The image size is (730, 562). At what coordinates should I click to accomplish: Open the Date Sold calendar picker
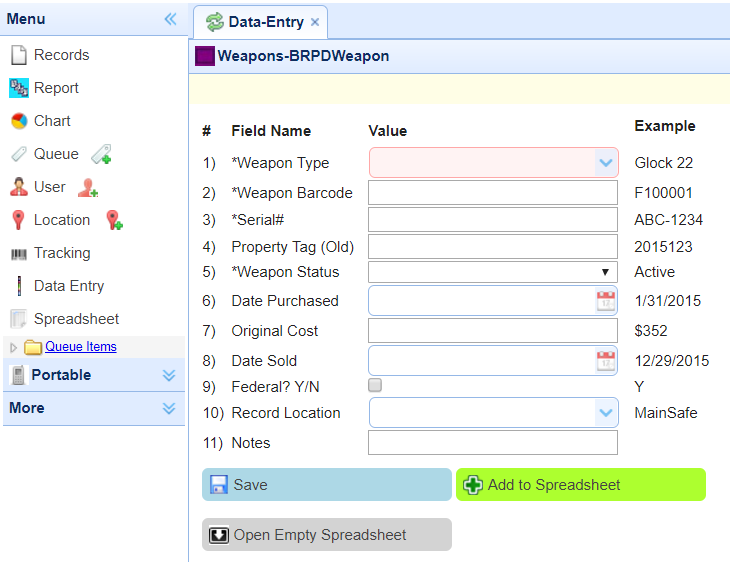click(x=606, y=361)
